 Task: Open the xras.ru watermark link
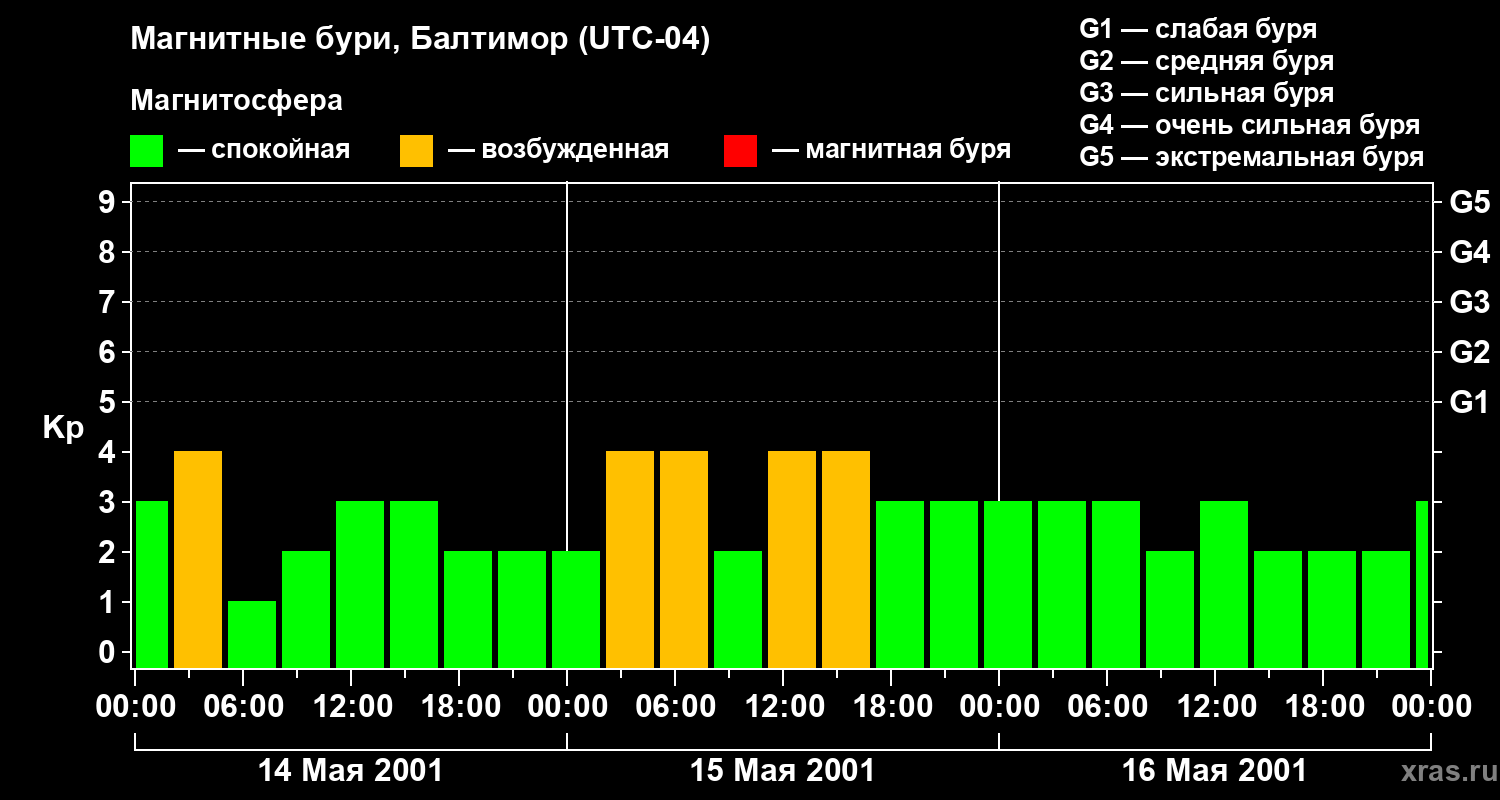click(x=1444, y=771)
